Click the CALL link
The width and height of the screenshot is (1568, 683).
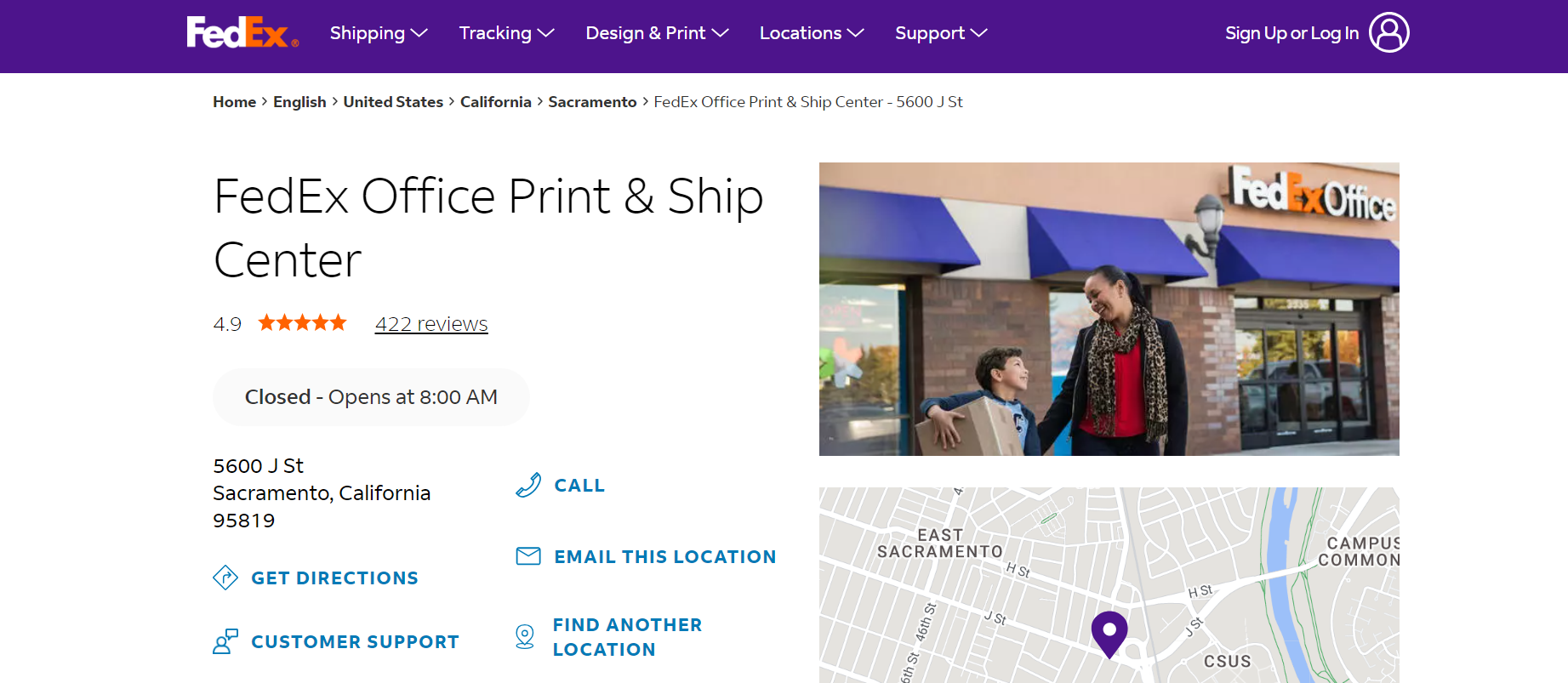pyautogui.click(x=579, y=486)
